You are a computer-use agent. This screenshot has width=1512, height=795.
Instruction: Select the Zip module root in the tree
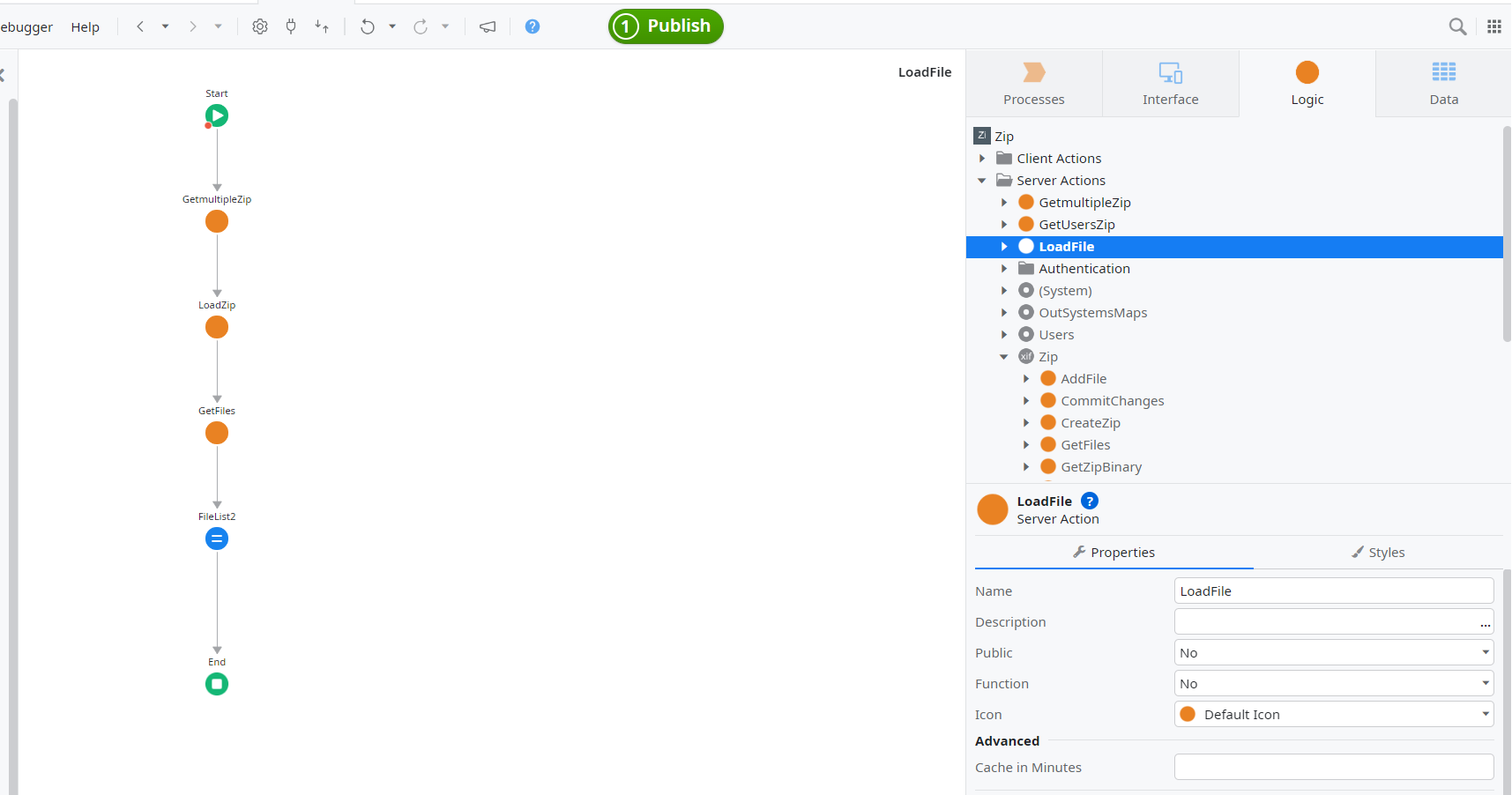(994, 136)
